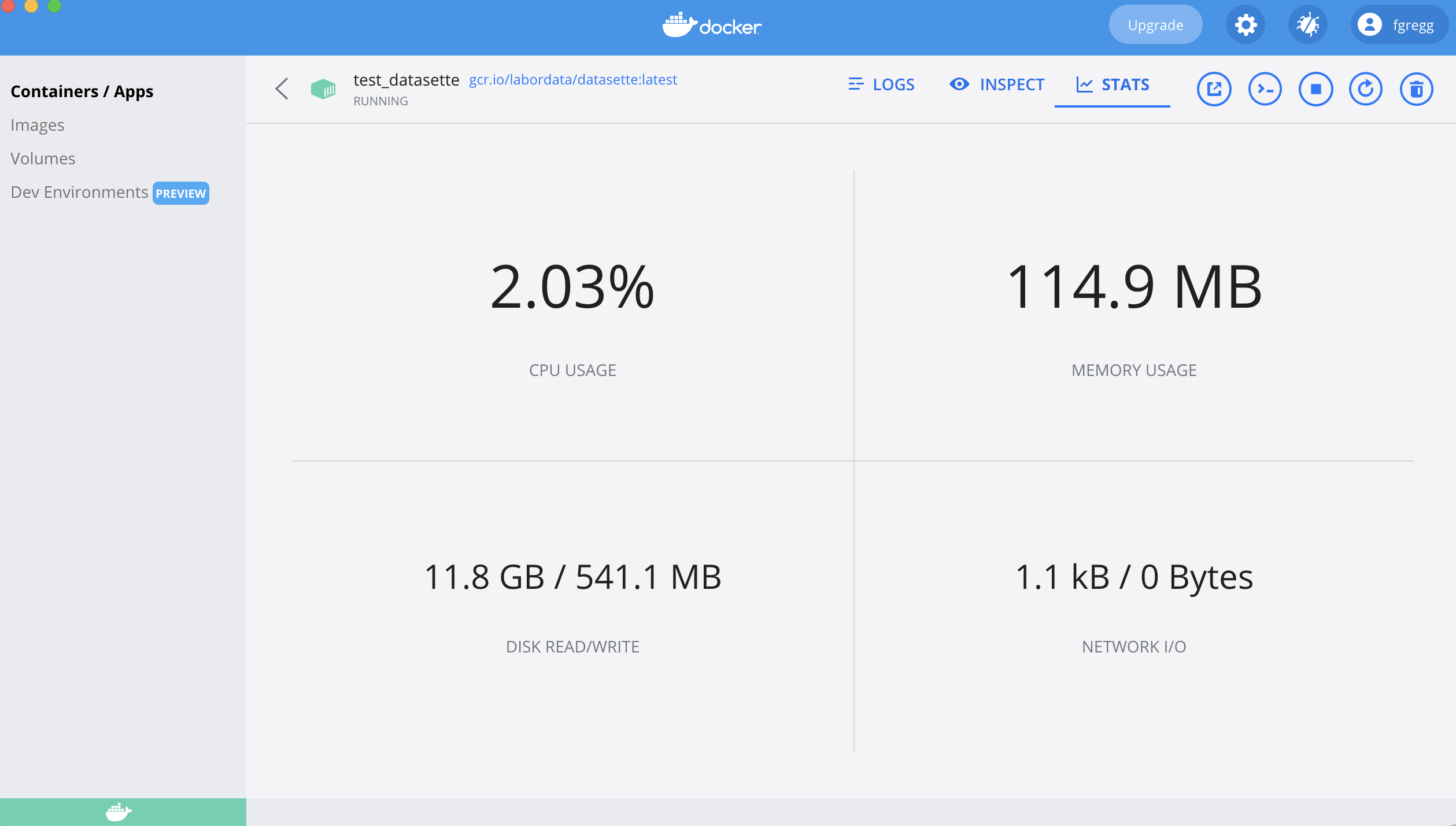Stop the test_datasette container
Screen dimensions: 1456x826
[x=1315, y=89]
